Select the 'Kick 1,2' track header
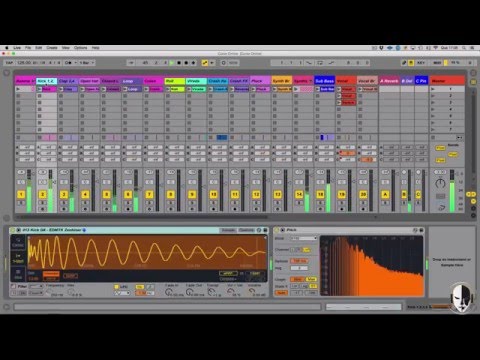The width and height of the screenshot is (480, 360). click(47, 81)
